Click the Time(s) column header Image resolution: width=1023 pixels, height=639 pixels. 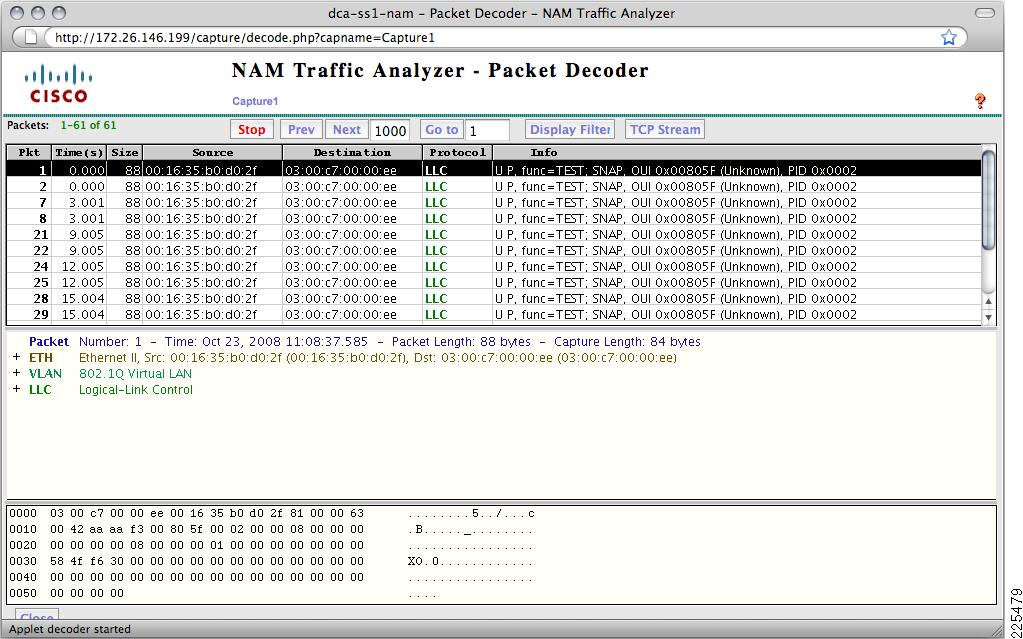tap(80, 153)
